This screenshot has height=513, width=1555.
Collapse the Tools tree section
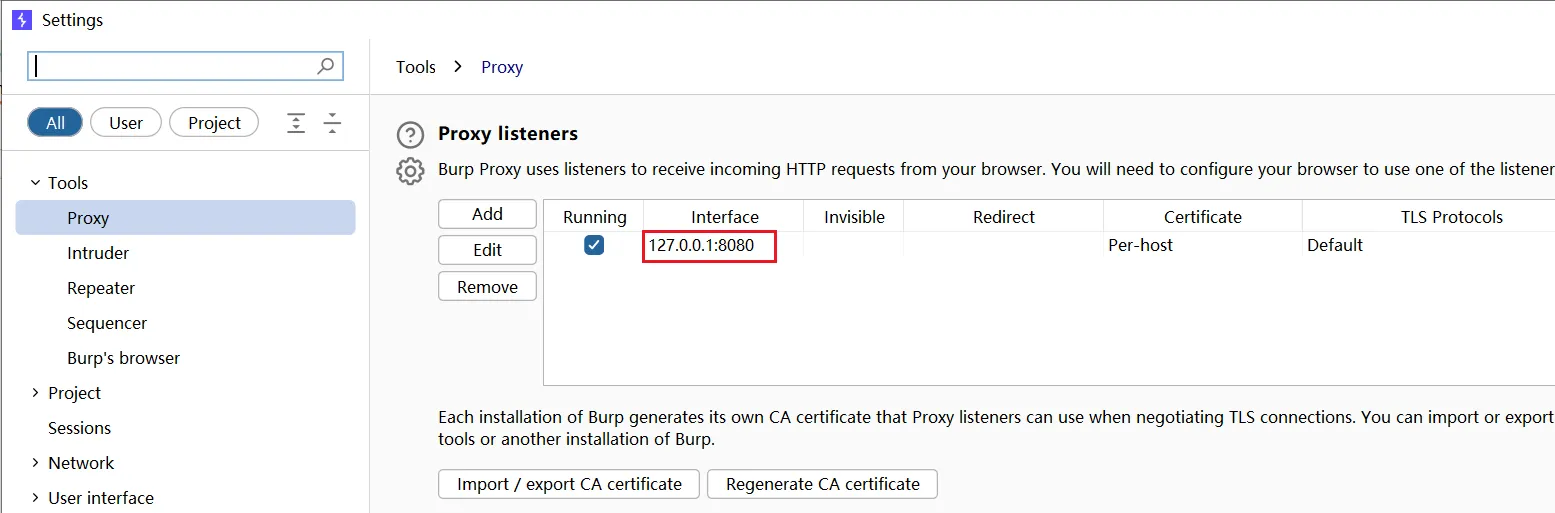(x=35, y=183)
